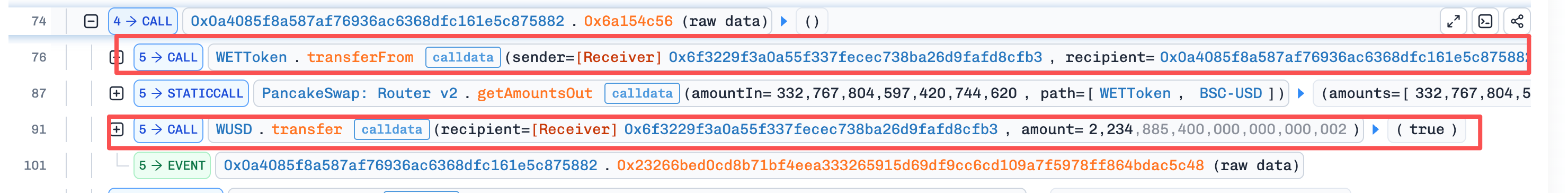
Task: Click the transferFrom function name
Action: tap(360, 57)
